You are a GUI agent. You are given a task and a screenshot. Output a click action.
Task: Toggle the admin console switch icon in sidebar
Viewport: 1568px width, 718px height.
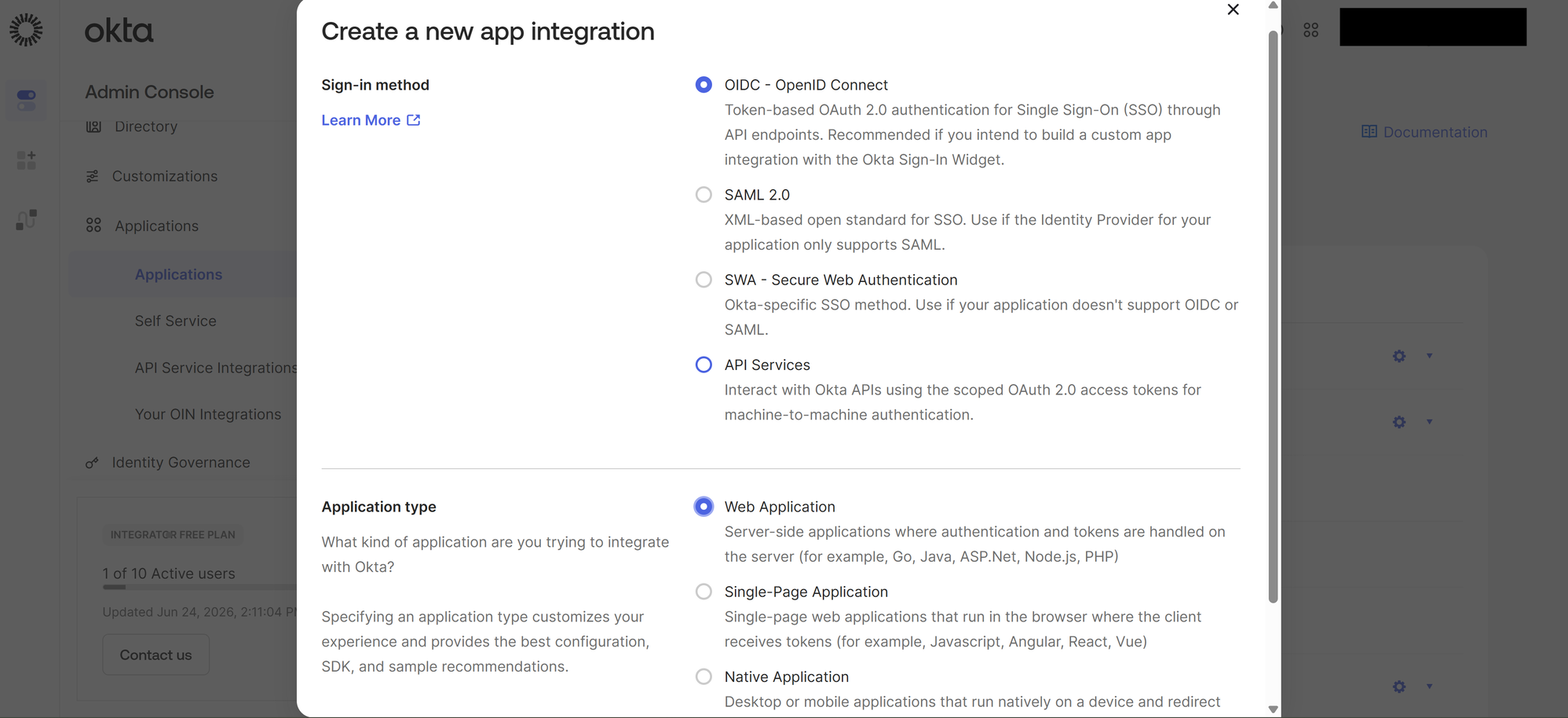click(26, 100)
